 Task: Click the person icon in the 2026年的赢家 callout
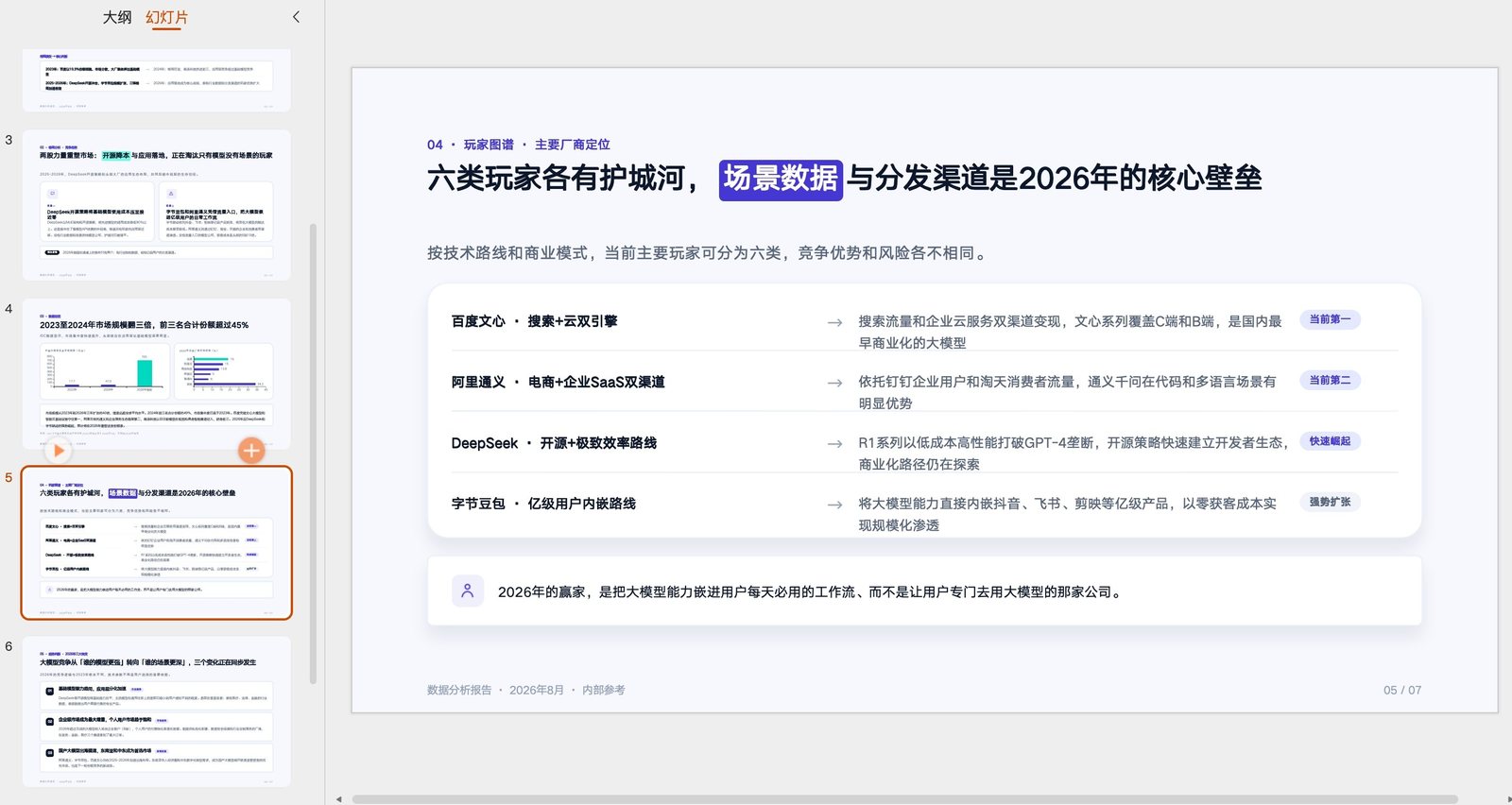point(467,591)
